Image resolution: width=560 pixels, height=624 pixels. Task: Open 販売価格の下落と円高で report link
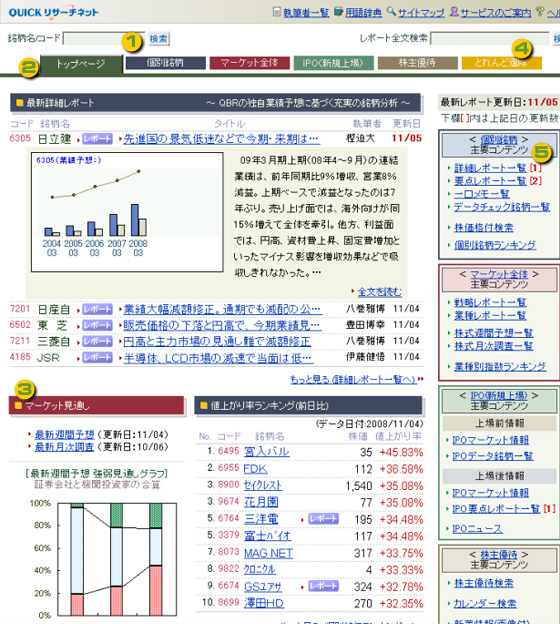(x=222, y=326)
